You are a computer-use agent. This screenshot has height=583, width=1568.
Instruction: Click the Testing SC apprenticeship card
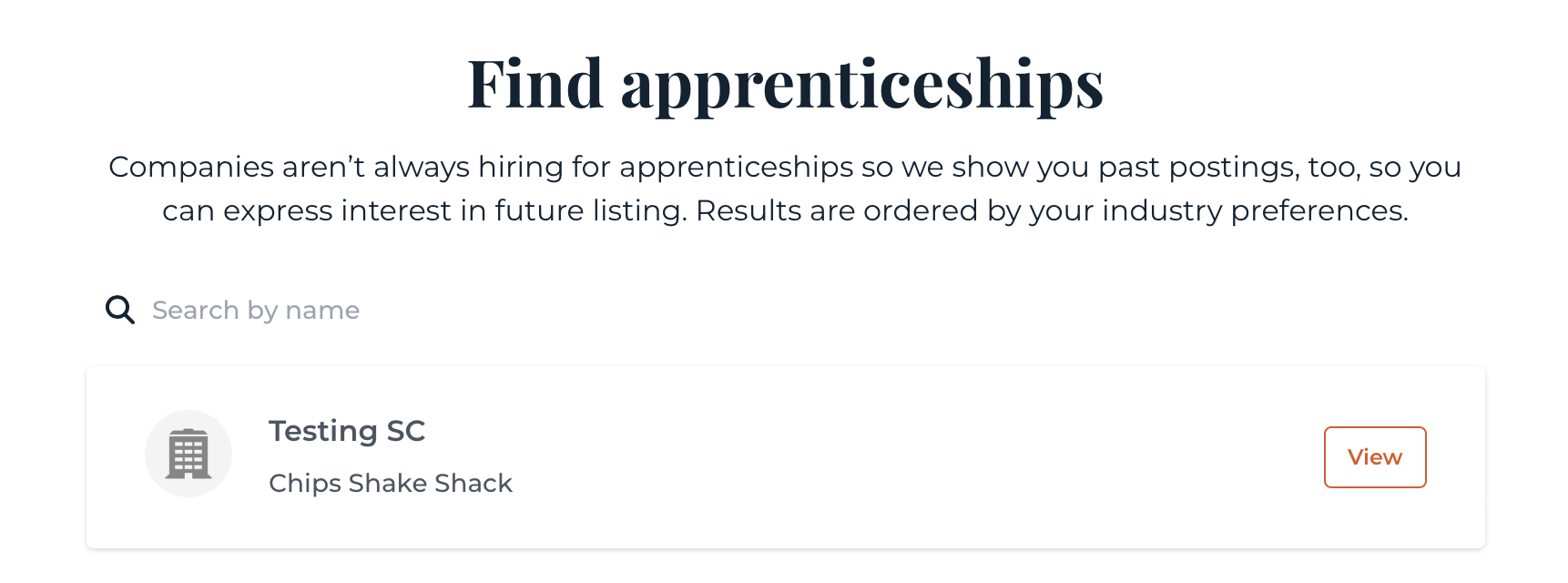(x=785, y=457)
